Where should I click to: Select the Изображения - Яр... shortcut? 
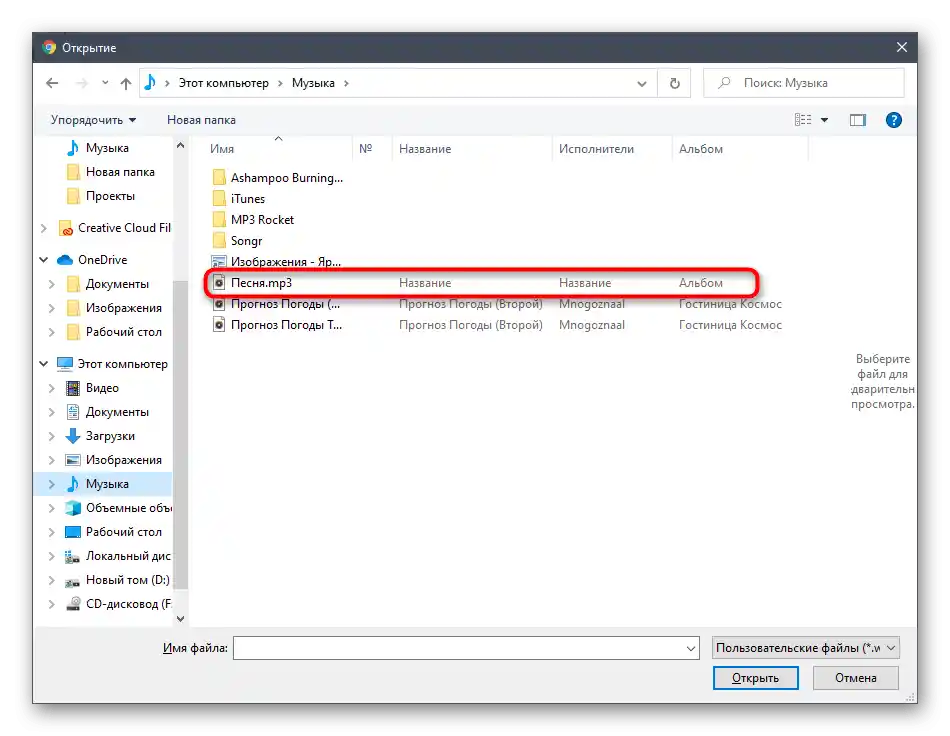(x=277, y=262)
